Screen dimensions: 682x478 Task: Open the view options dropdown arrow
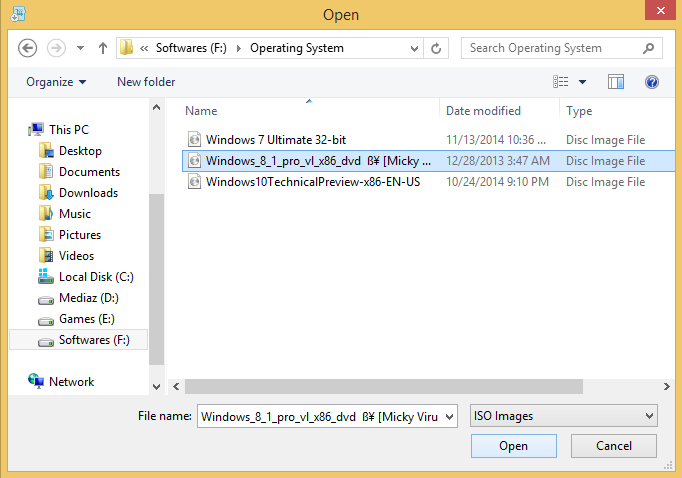tap(582, 82)
